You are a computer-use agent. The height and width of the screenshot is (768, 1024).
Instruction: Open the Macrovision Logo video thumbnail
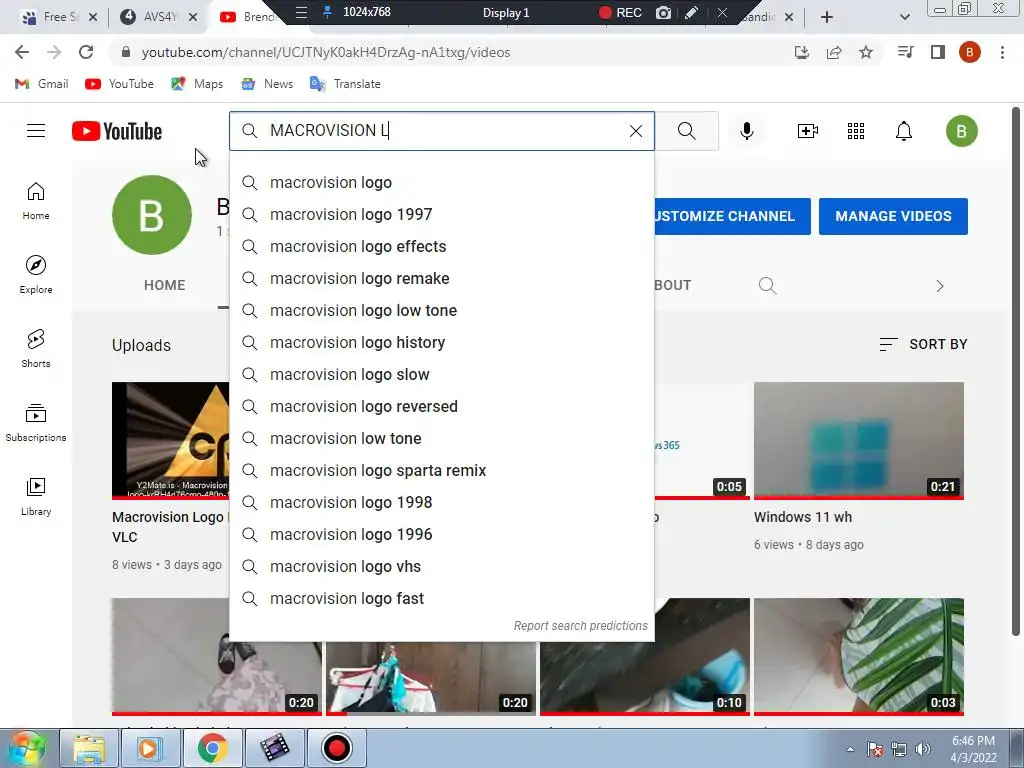170,441
